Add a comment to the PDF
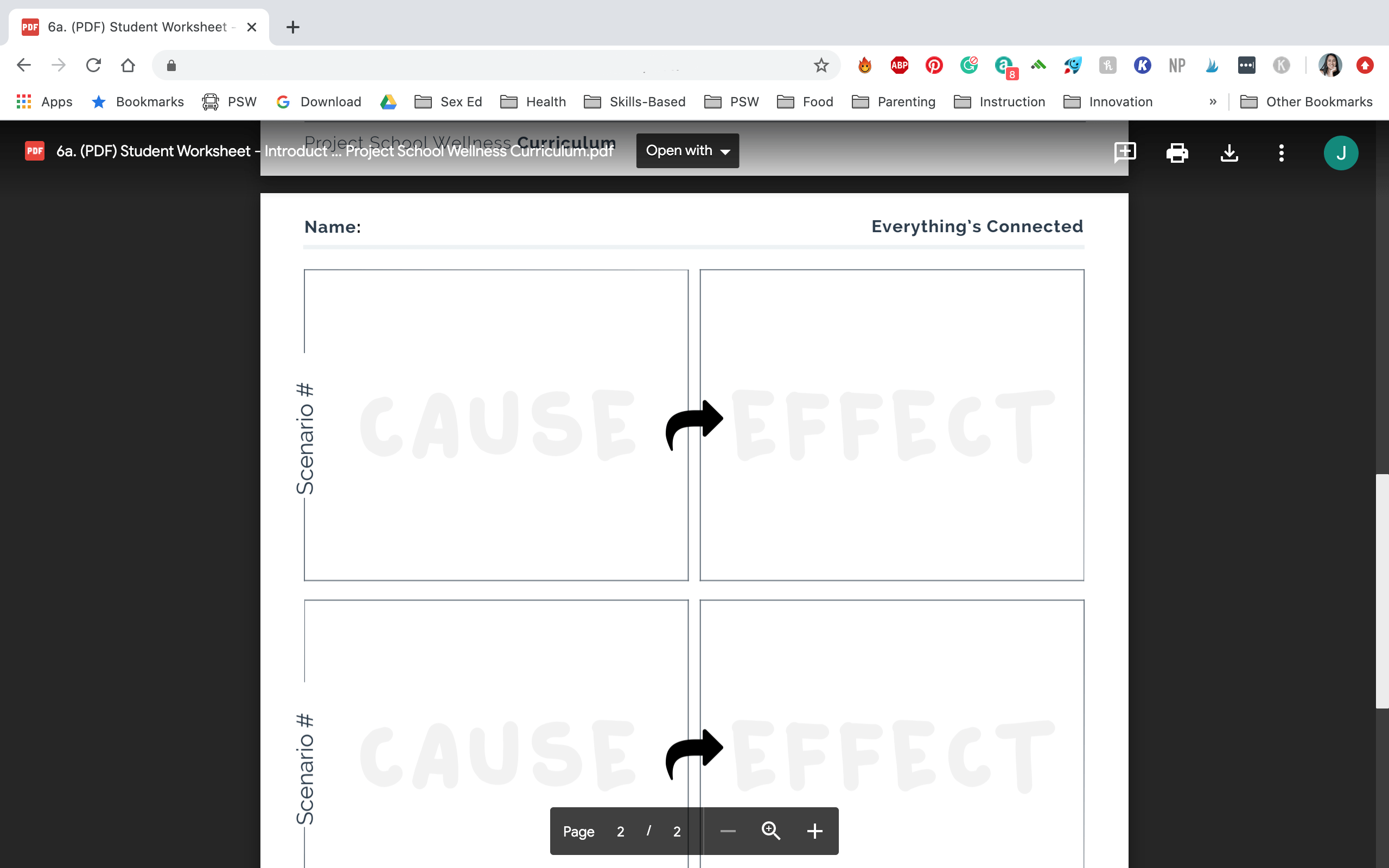The width and height of the screenshot is (1389, 868). [x=1125, y=152]
